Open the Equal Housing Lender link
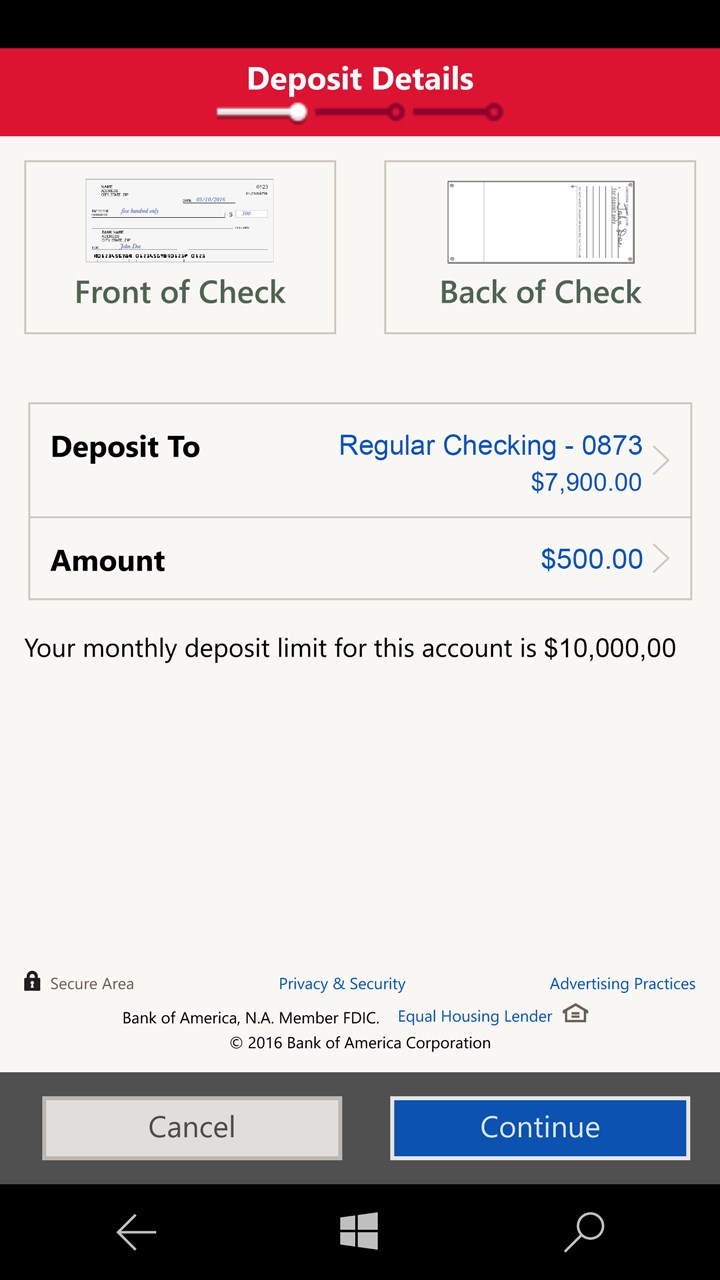The image size is (720, 1280). click(475, 1016)
